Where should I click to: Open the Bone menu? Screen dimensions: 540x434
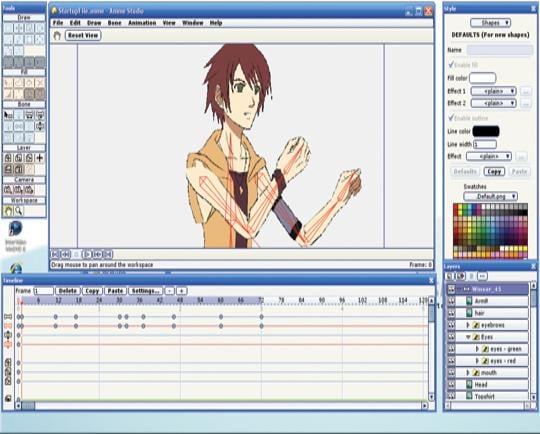tap(114, 23)
